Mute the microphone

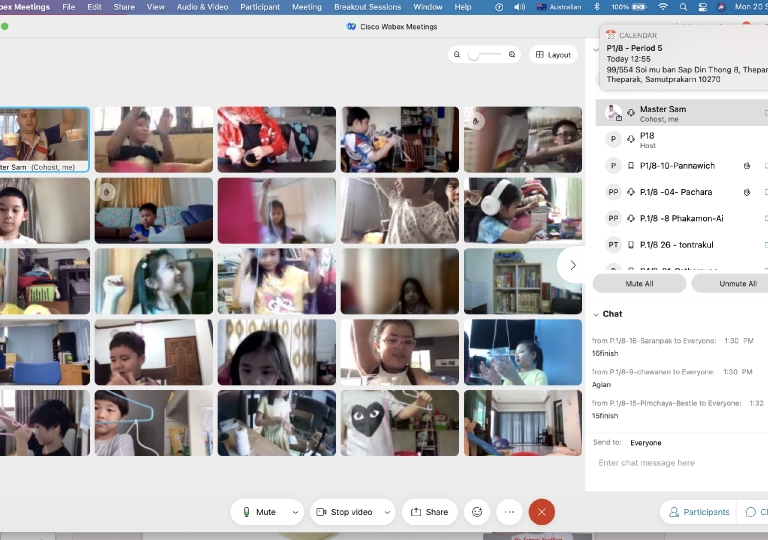tap(260, 512)
